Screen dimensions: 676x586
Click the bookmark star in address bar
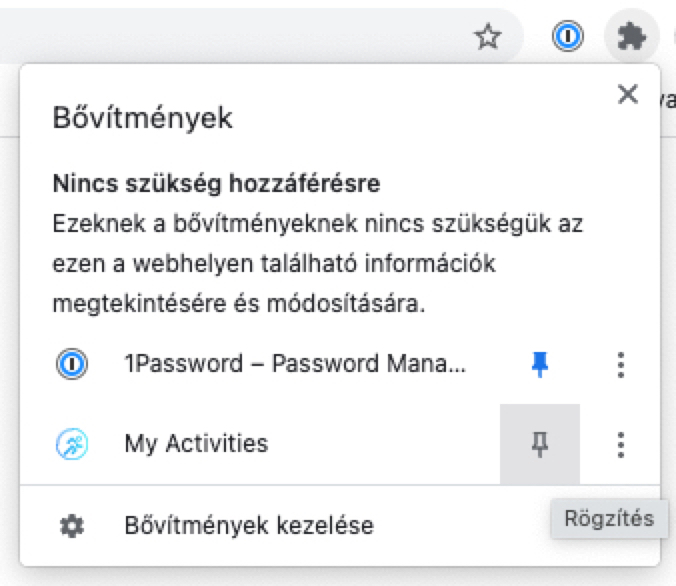[x=487, y=38]
